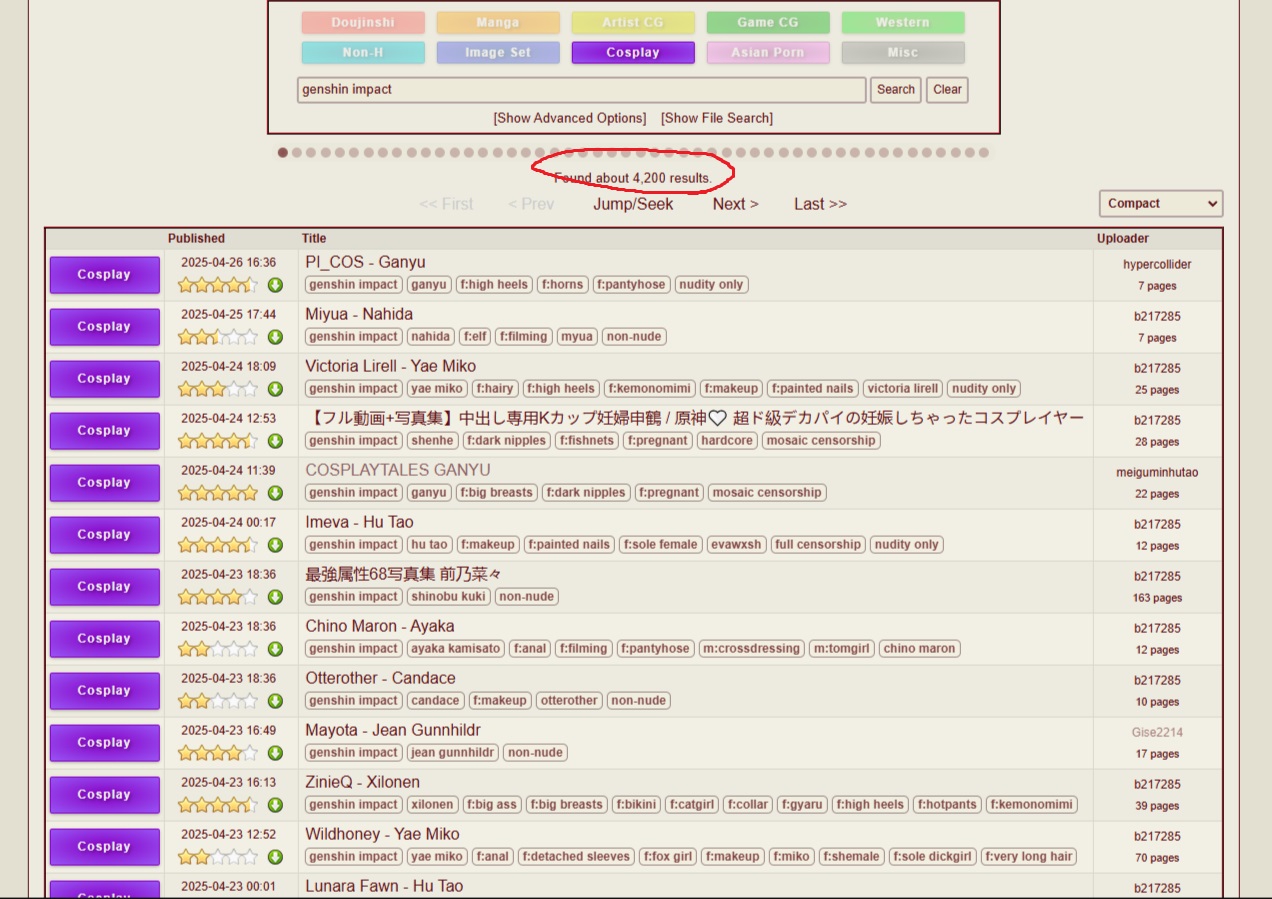Open the Compact display mode dropdown

(x=1161, y=203)
